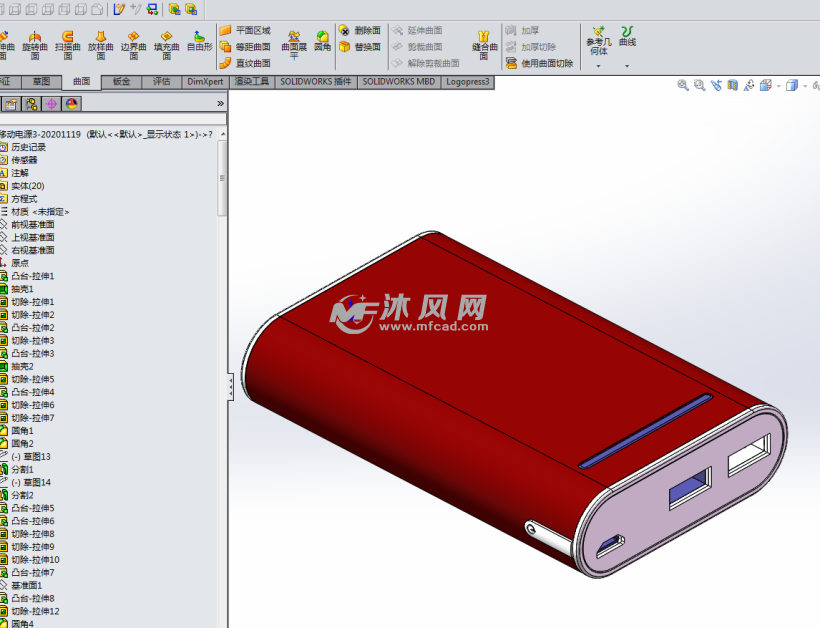Screen dimensions: 820x628
Task: Activate the 填充曲面 (Filled Surface) tool
Action: 166,43
